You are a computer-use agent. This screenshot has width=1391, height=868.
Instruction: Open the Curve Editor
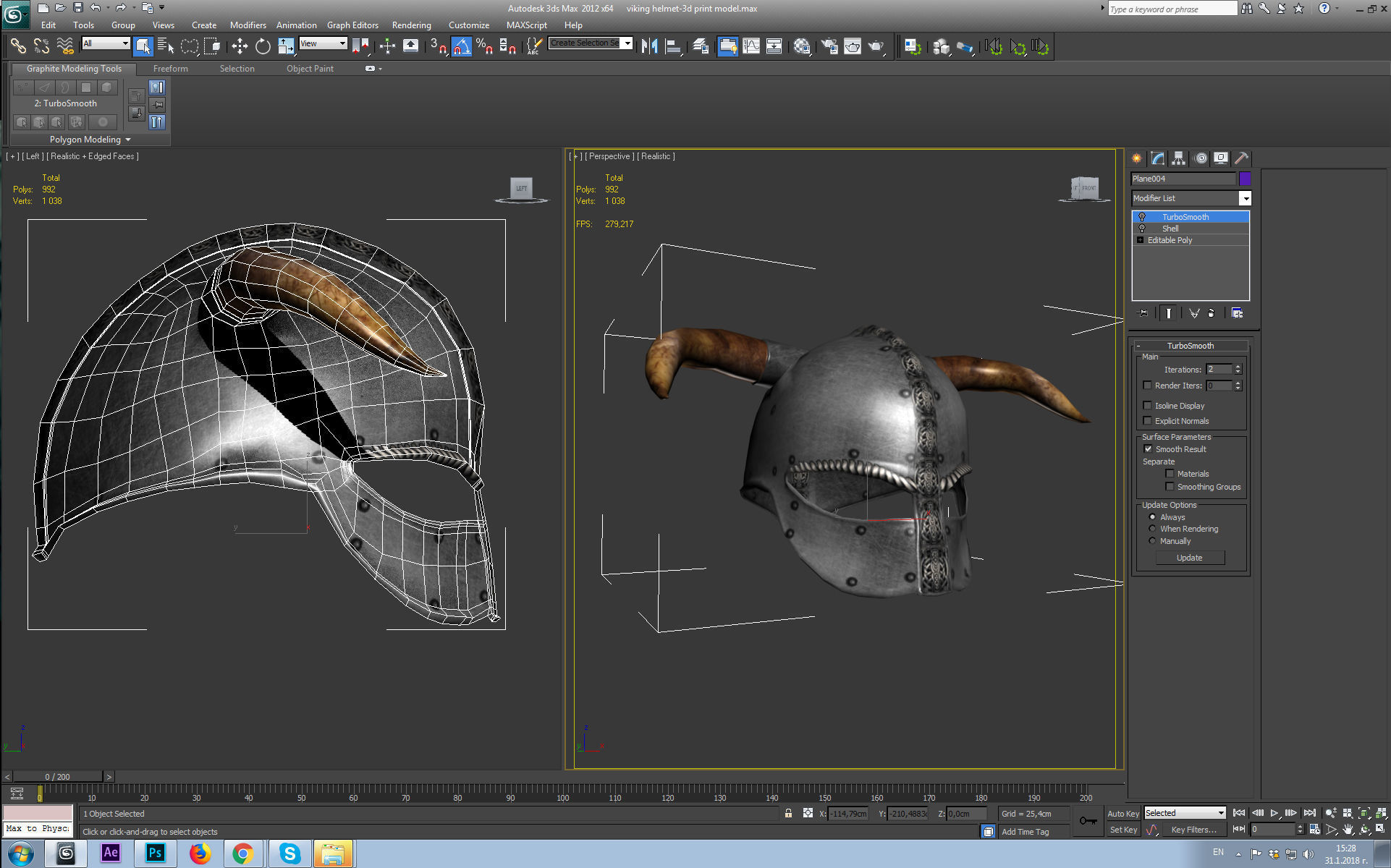(751, 46)
